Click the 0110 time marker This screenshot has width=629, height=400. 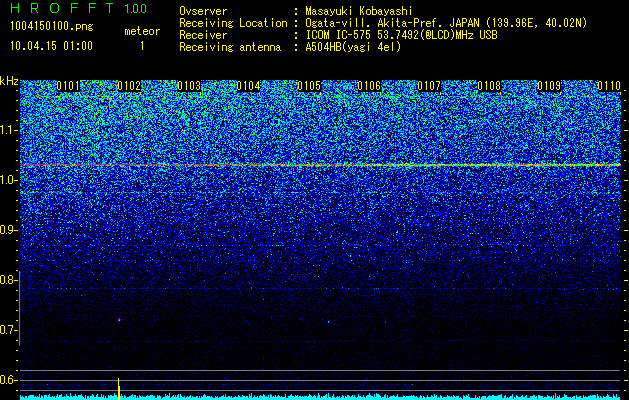click(x=609, y=86)
